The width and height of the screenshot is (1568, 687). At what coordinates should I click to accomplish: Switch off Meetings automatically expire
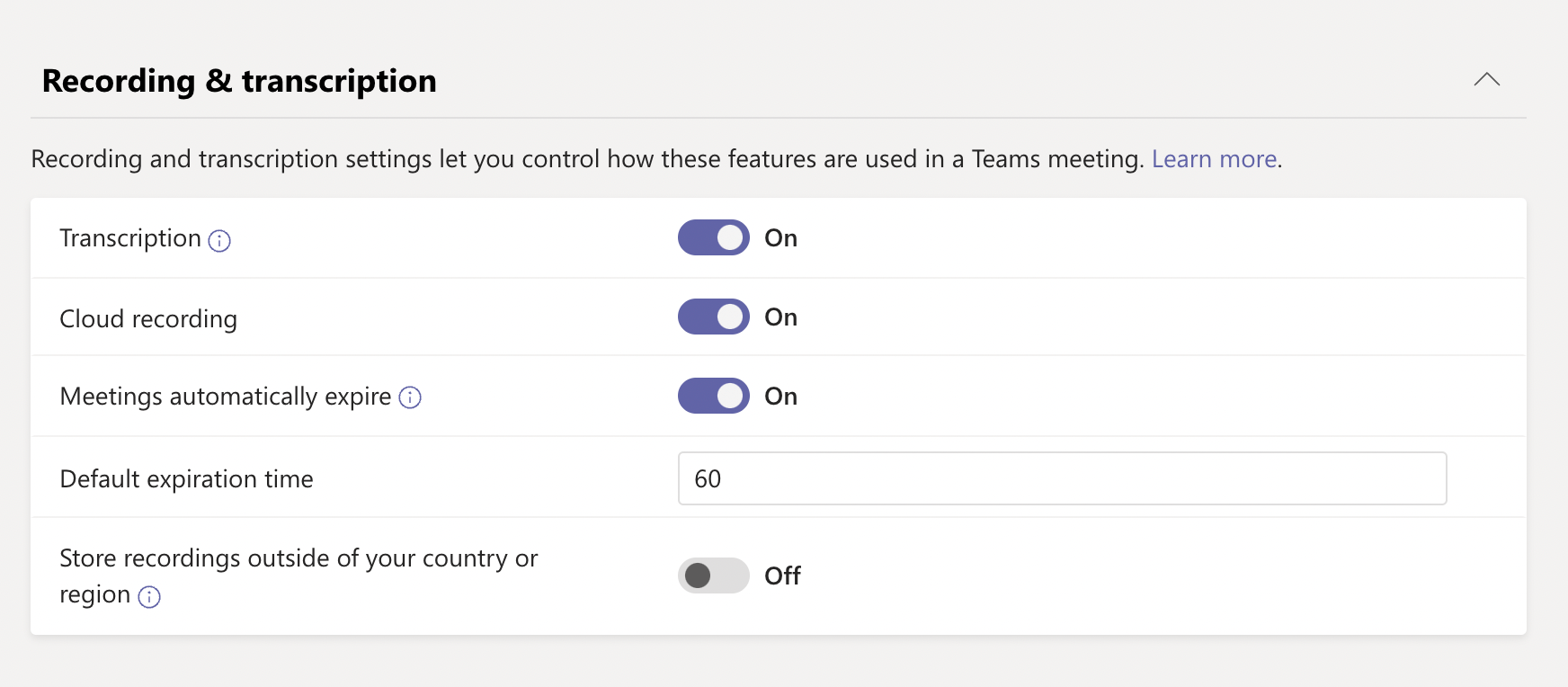[713, 396]
